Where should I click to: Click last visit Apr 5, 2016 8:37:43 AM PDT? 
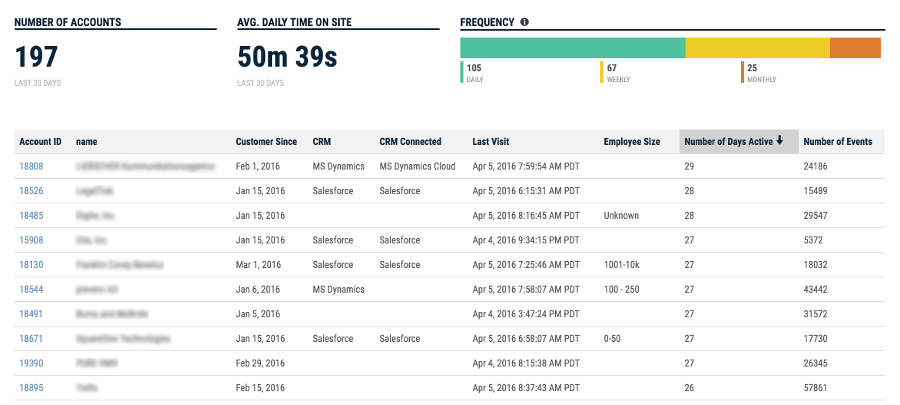[526, 388]
